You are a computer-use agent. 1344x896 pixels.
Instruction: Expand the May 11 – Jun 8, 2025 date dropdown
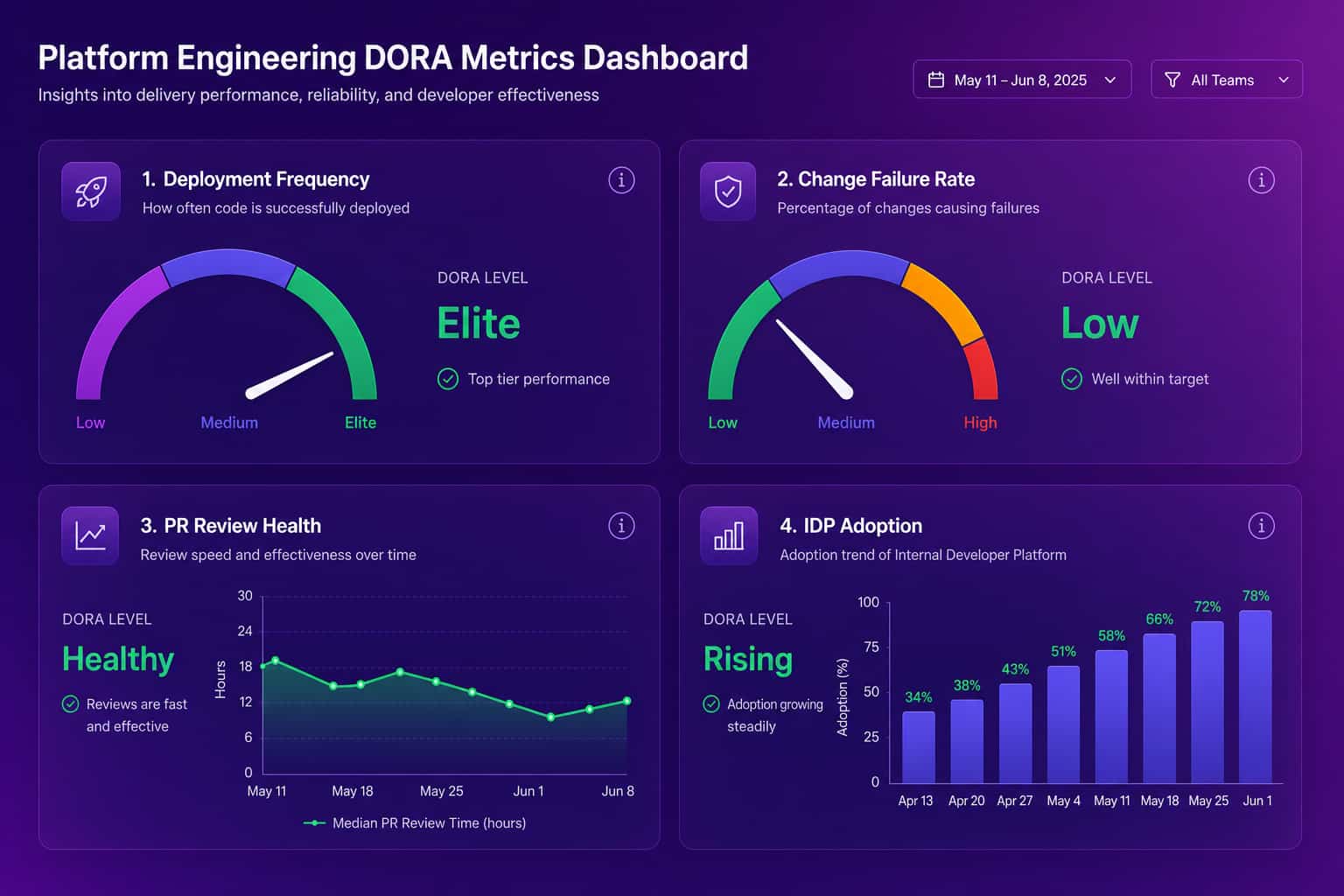click(1022, 80)
